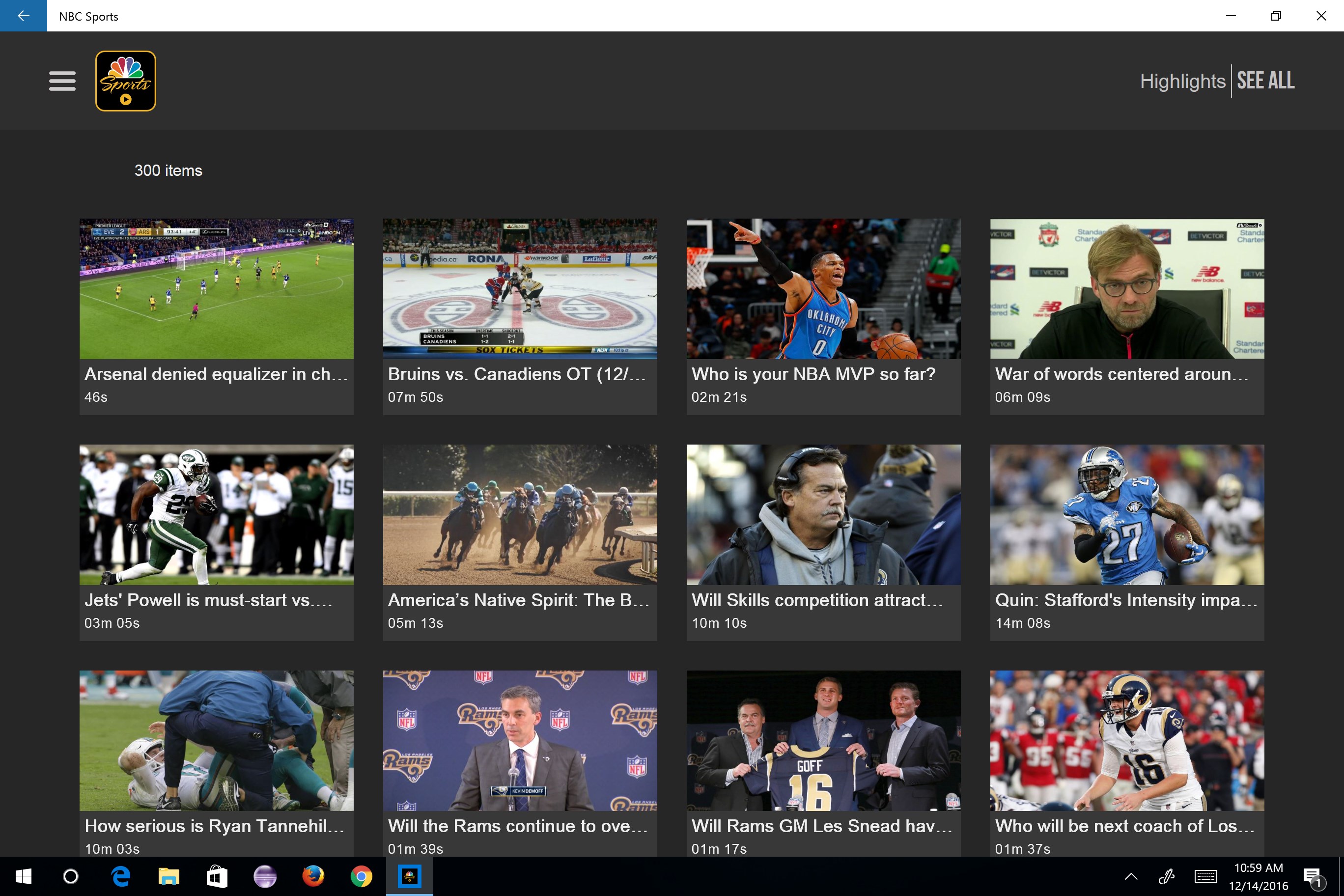Click the Cortana search circle icon
This screenshot has height=896, width=1344.
71,876
